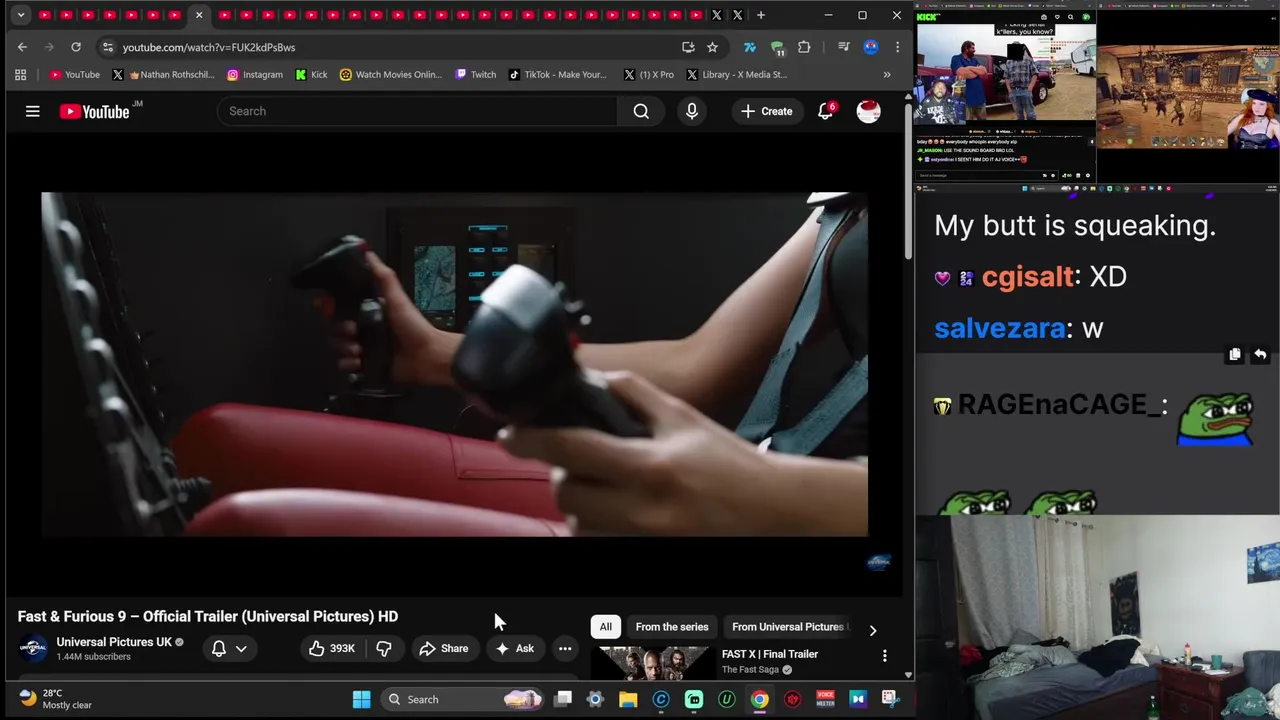Open the YouTube bookmark
Image resolution: width=1280 pixels, height=720 pixels.
point(74,74)
